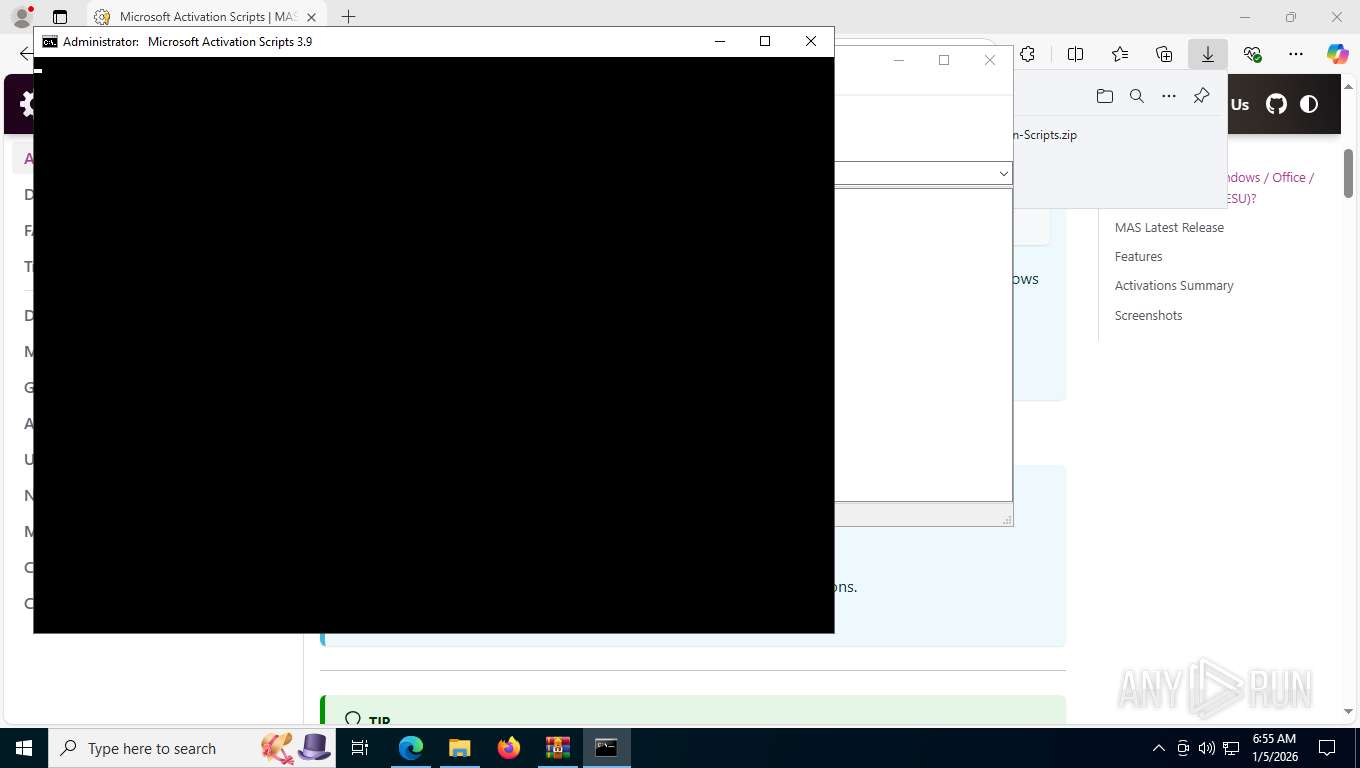Click the Downloads toolbar arrow icon

(1208, 54)
